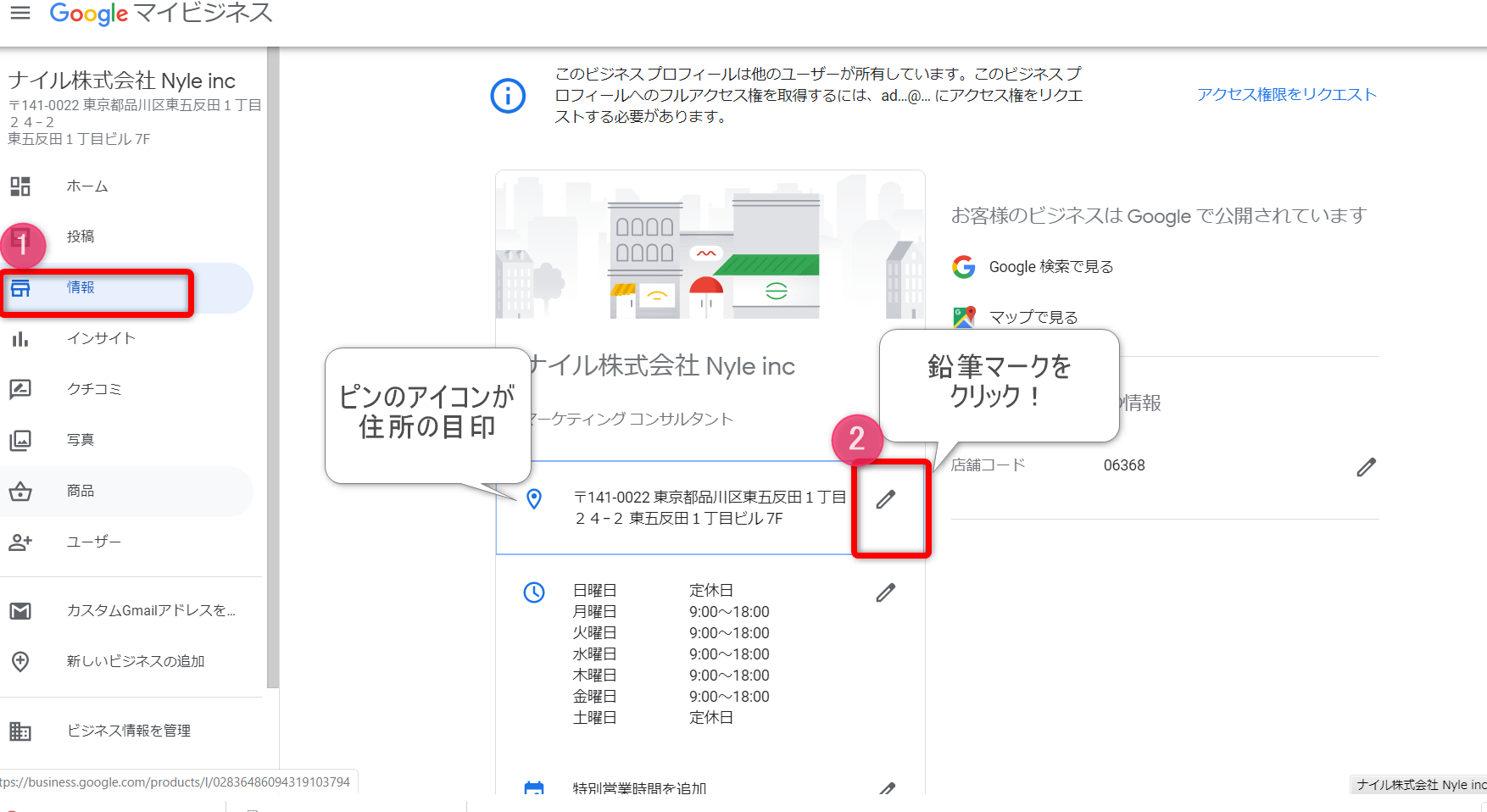Click 木曜日 hours row
Image resolution: width=1487 pixels, height=812 pixels.
pyautogui.click(x=671, y=676)
